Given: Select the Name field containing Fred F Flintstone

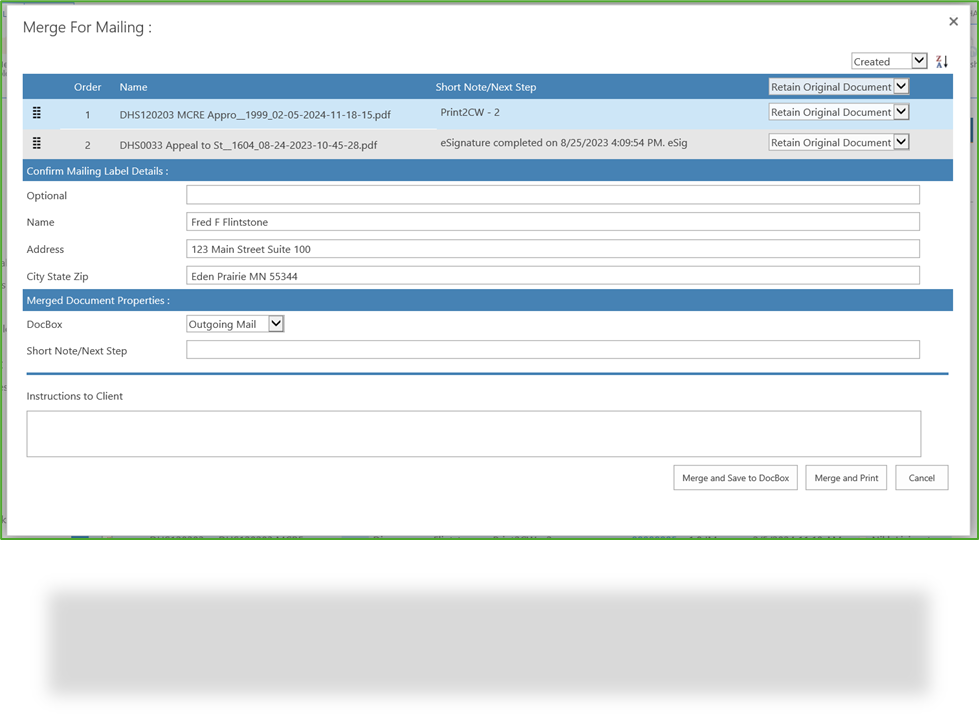Looking at the screenshot, I should tap(552, 221).
